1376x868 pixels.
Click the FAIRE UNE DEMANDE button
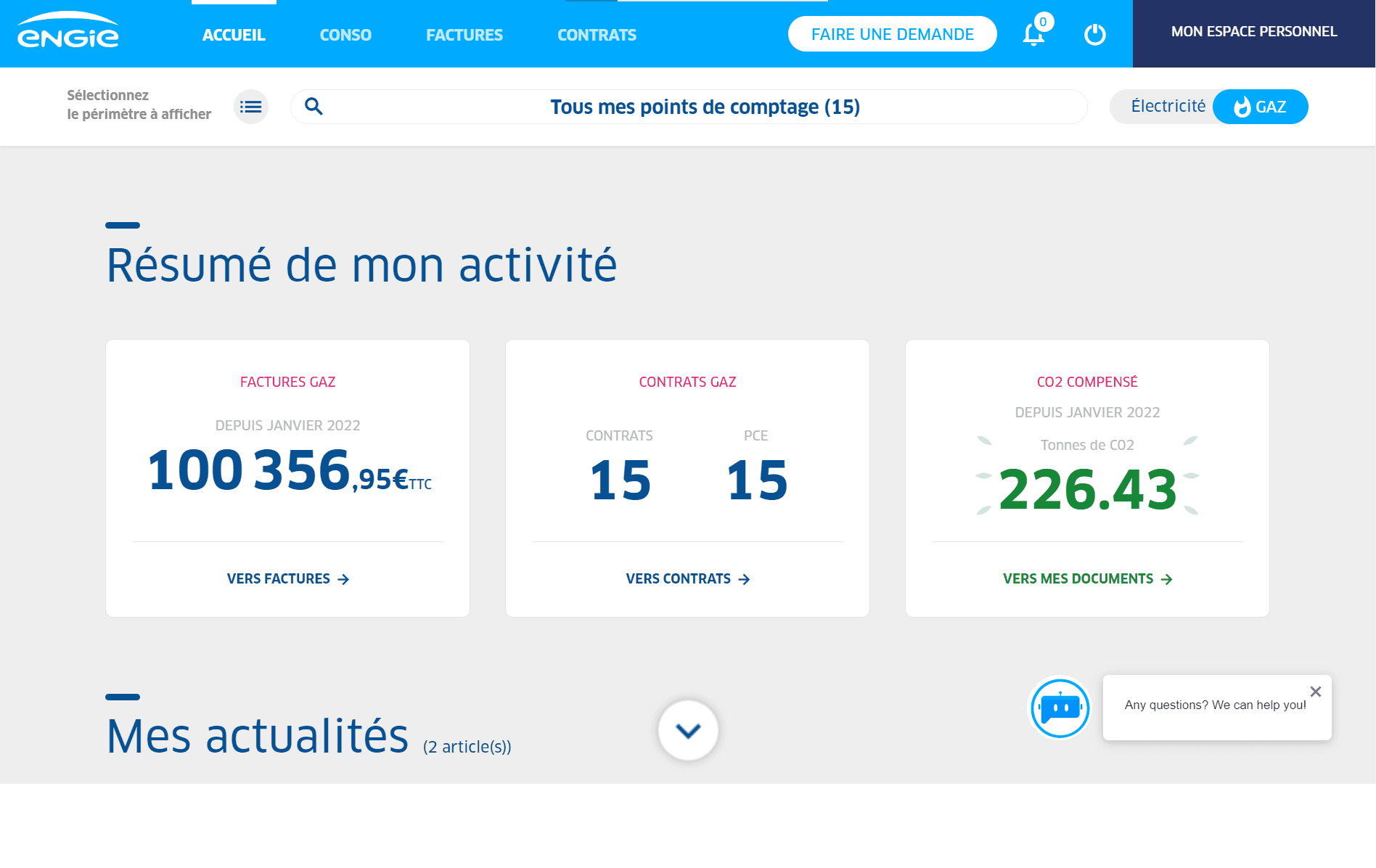[x=892, y=33]
